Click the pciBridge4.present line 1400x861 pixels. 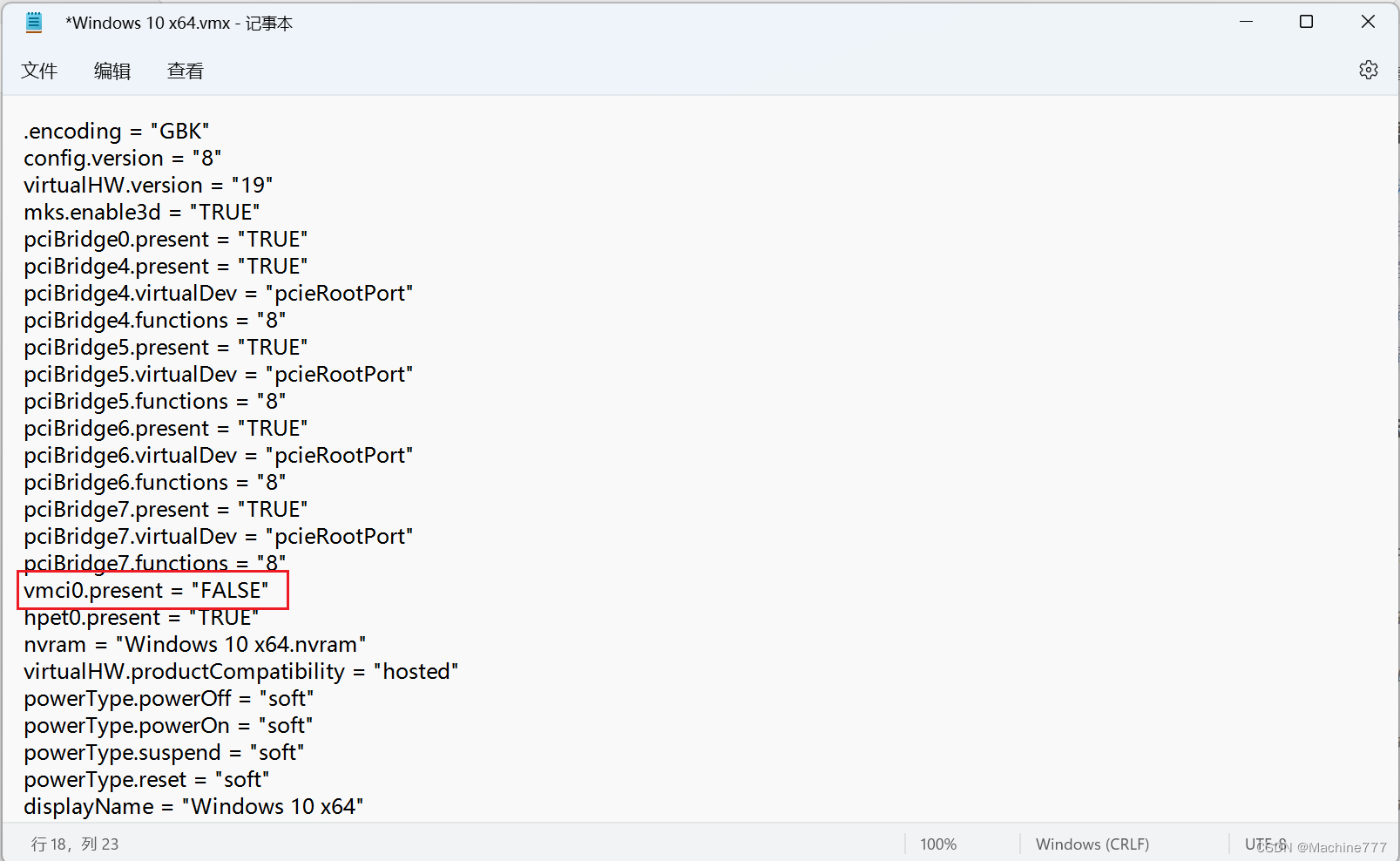click(x=166, y=267)
